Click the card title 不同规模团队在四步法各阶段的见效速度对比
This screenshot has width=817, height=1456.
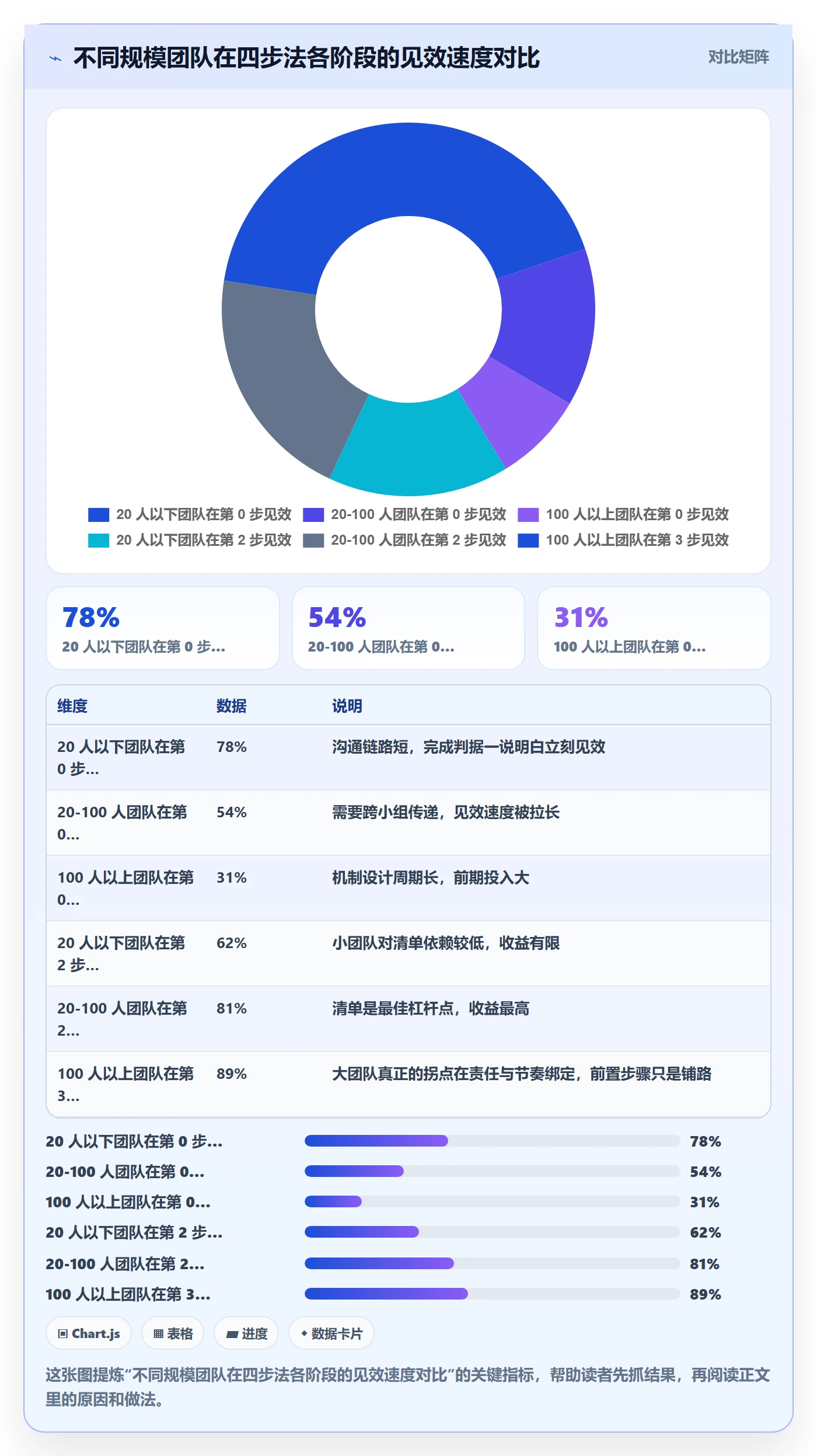(x=306, y=58)
